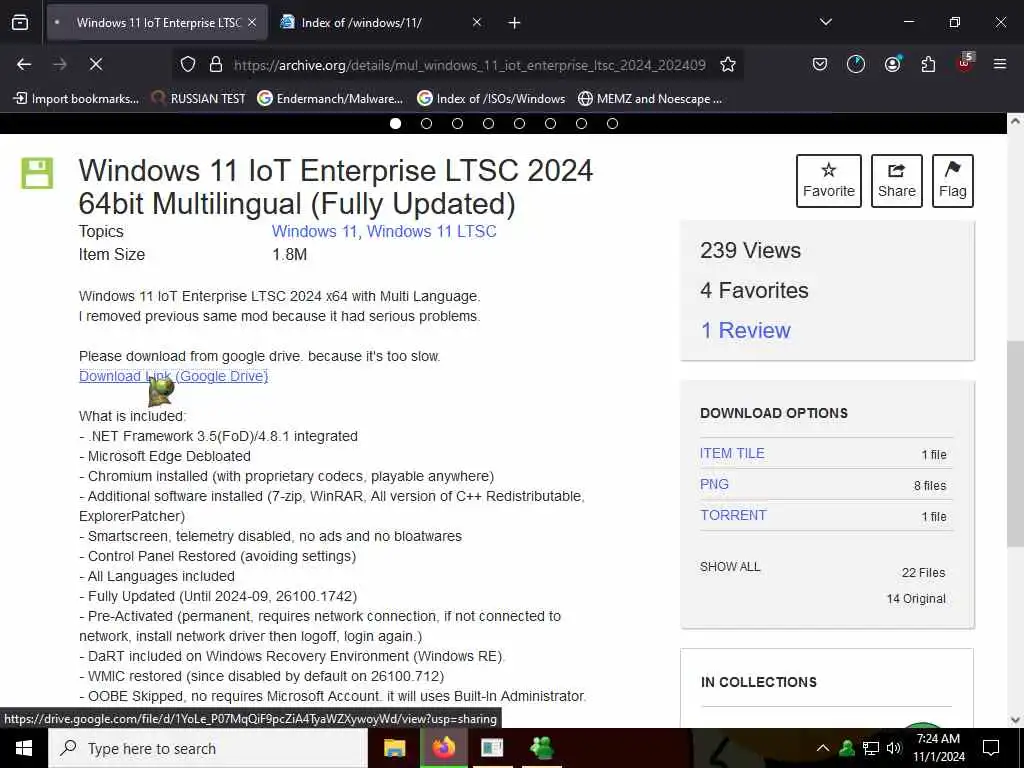
Task: Select the fourth carousel dot
Action: coord(488,123)
